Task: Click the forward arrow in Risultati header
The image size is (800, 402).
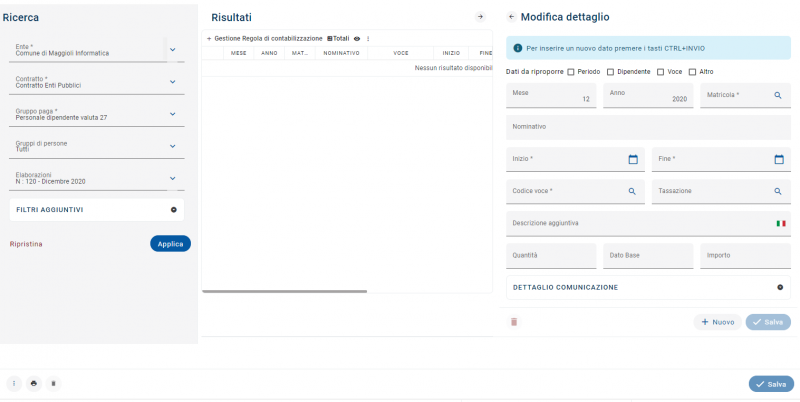Action: tap(480, 17)
